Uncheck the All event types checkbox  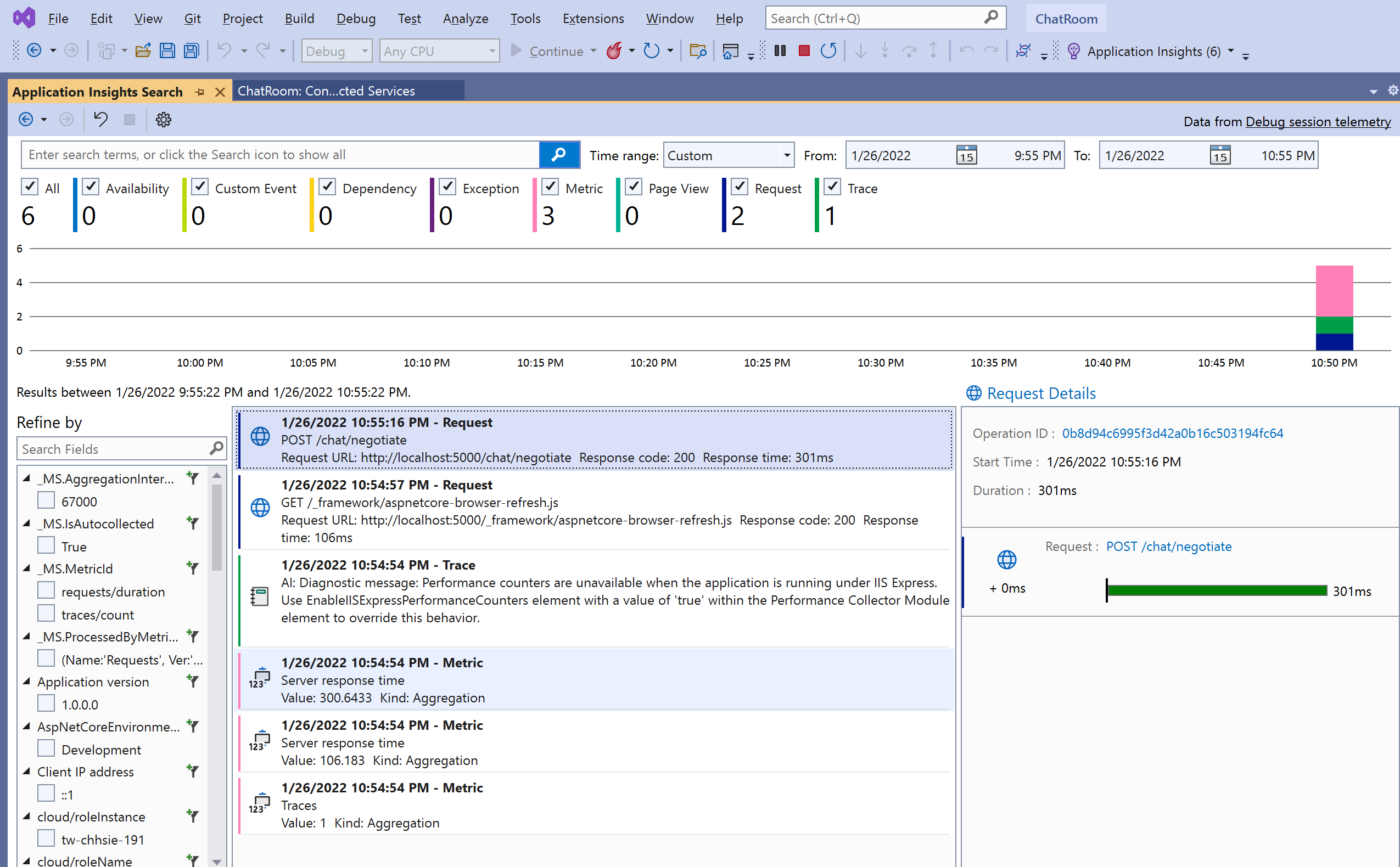click(29, 187)
